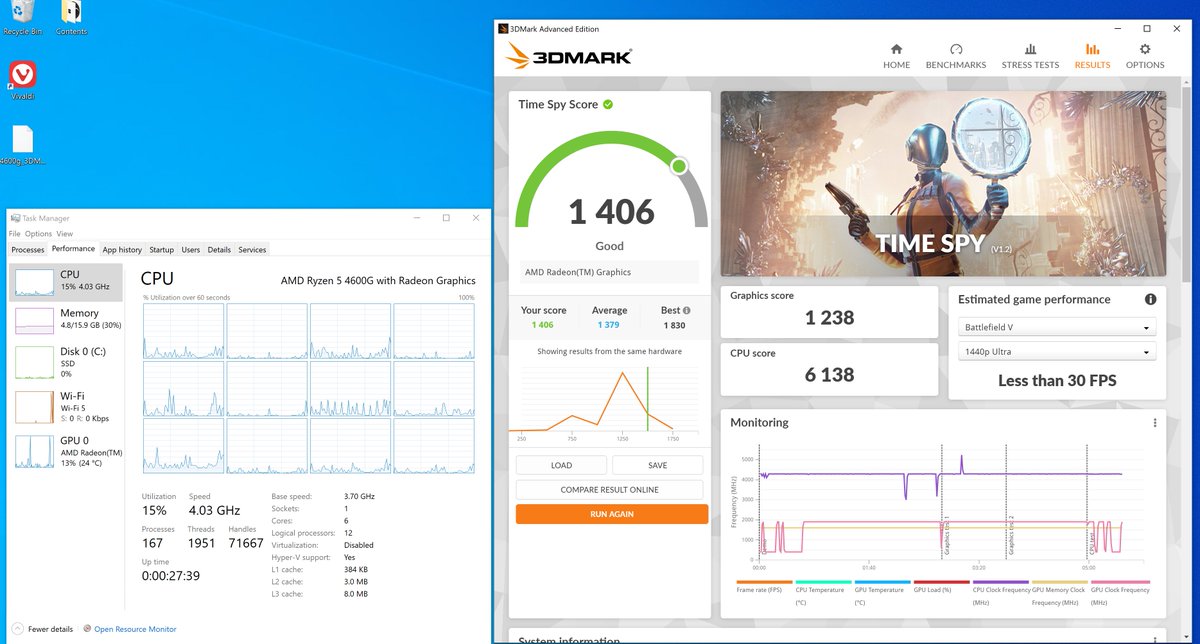1200x644 pixels.
Task: Click COMPARE RESULT ONLINE button
Action: (609, 490)
